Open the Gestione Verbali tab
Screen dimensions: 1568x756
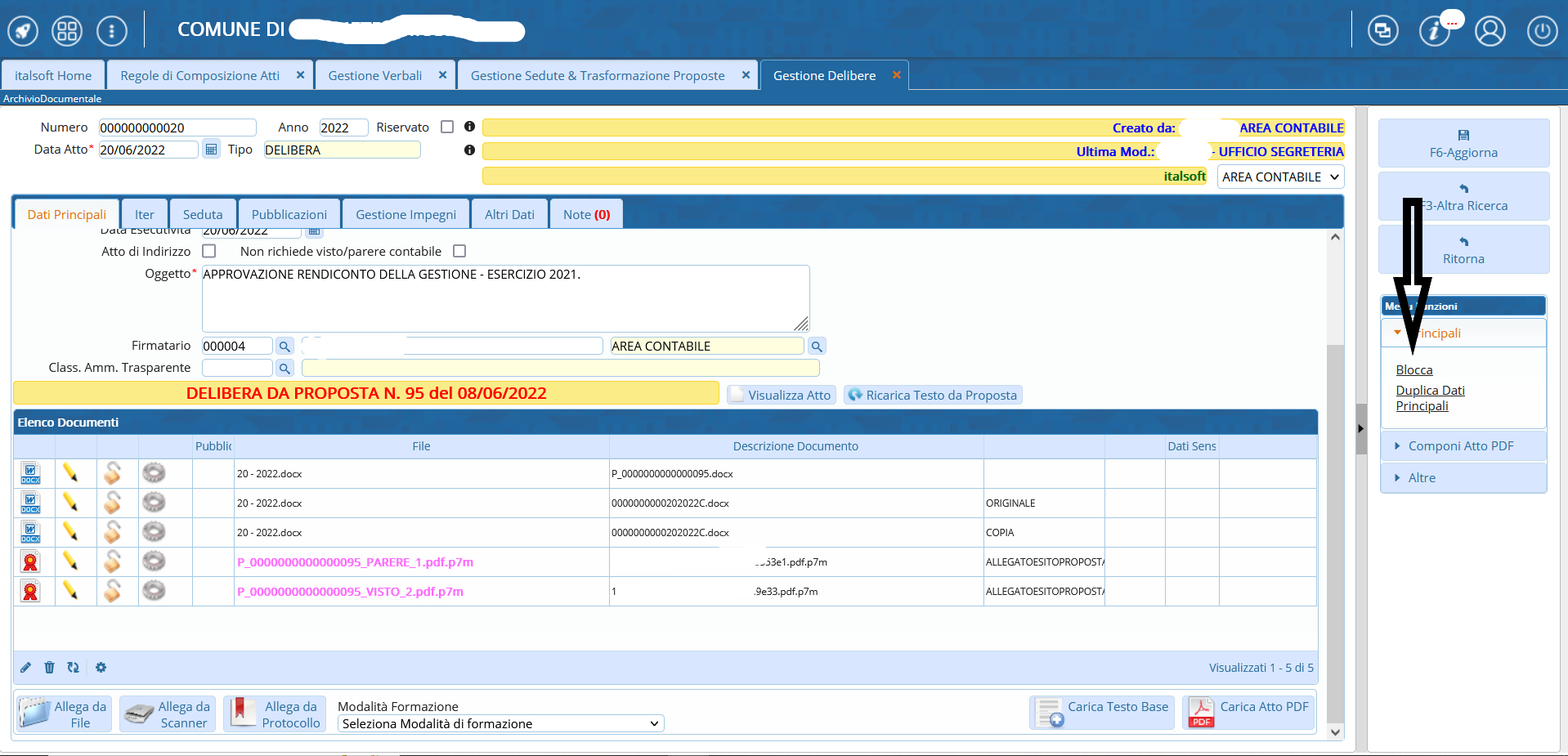[375, 76]
